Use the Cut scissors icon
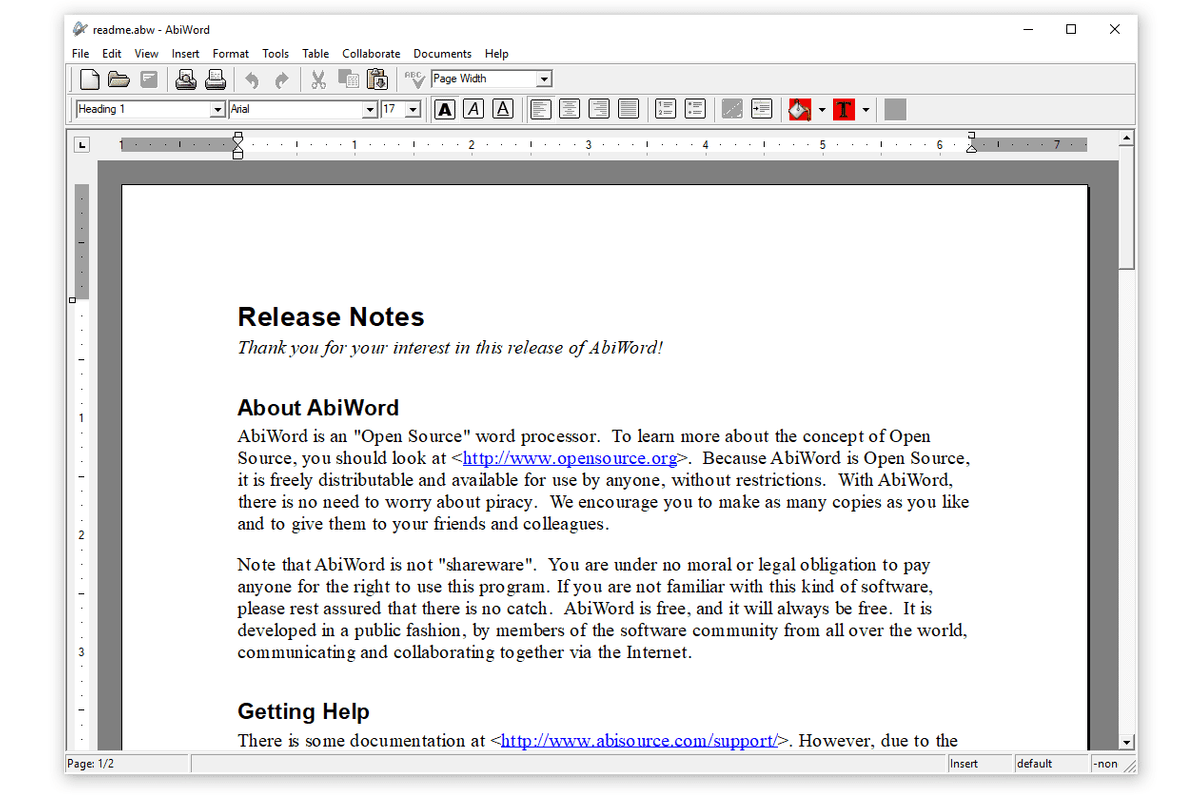Image resolution: width=1200 pixels, height=800 pixels. tap(318, 78)
